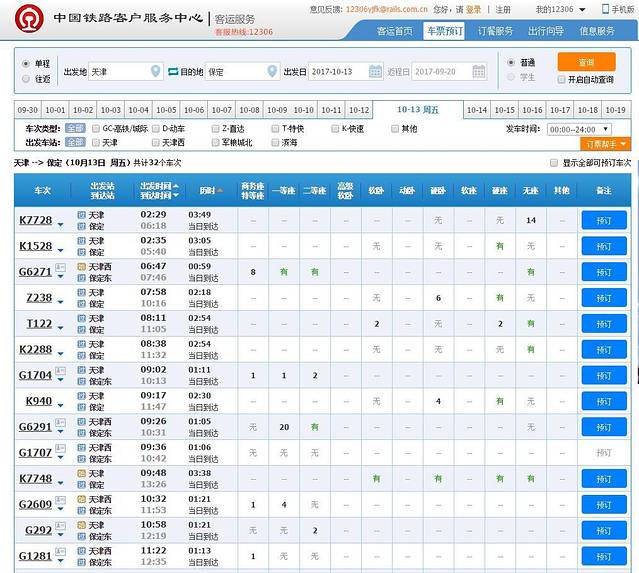The height and width of the screenshot is (573, 639).
Task: Expand the 订票帮手 helper panel
Action: (x=607, y=144)
